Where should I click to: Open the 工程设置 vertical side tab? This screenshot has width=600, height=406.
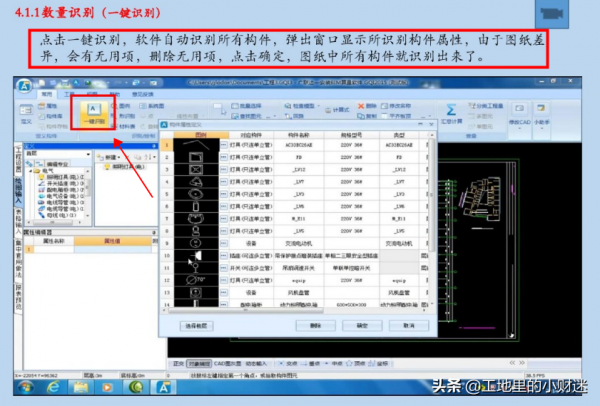[x=18, y=159]
